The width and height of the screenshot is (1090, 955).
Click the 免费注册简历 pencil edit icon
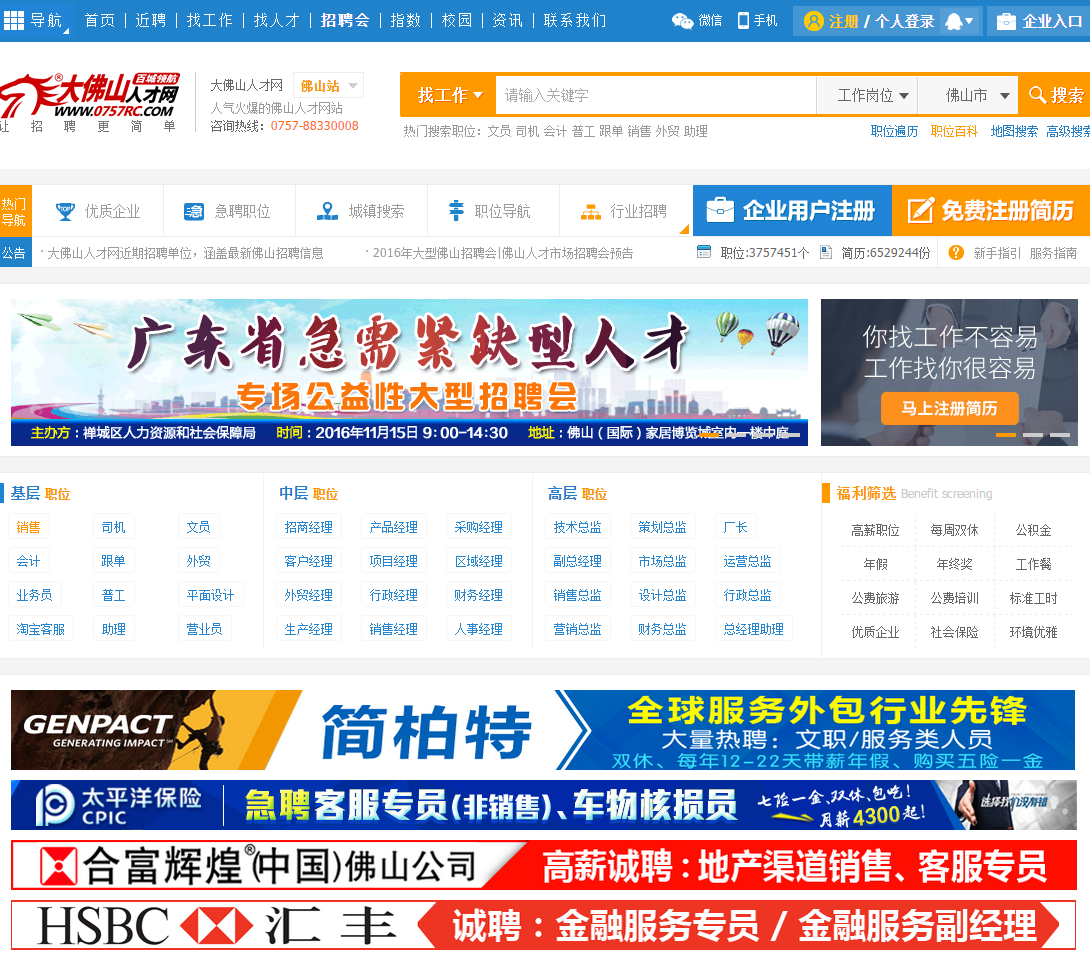[x=920, y=210]
